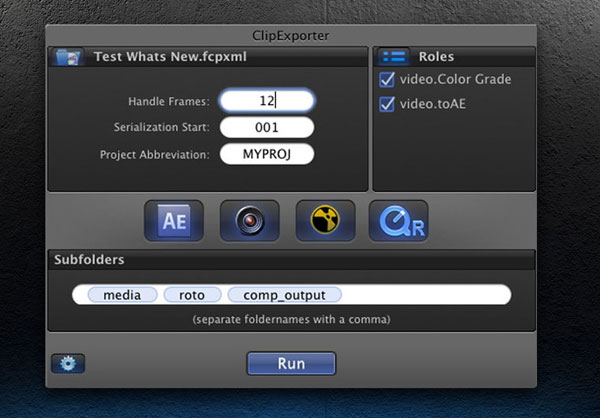Screen dimensions: 600x418
Task: Click the Project Abbreviation label
Action: point(155,155)
